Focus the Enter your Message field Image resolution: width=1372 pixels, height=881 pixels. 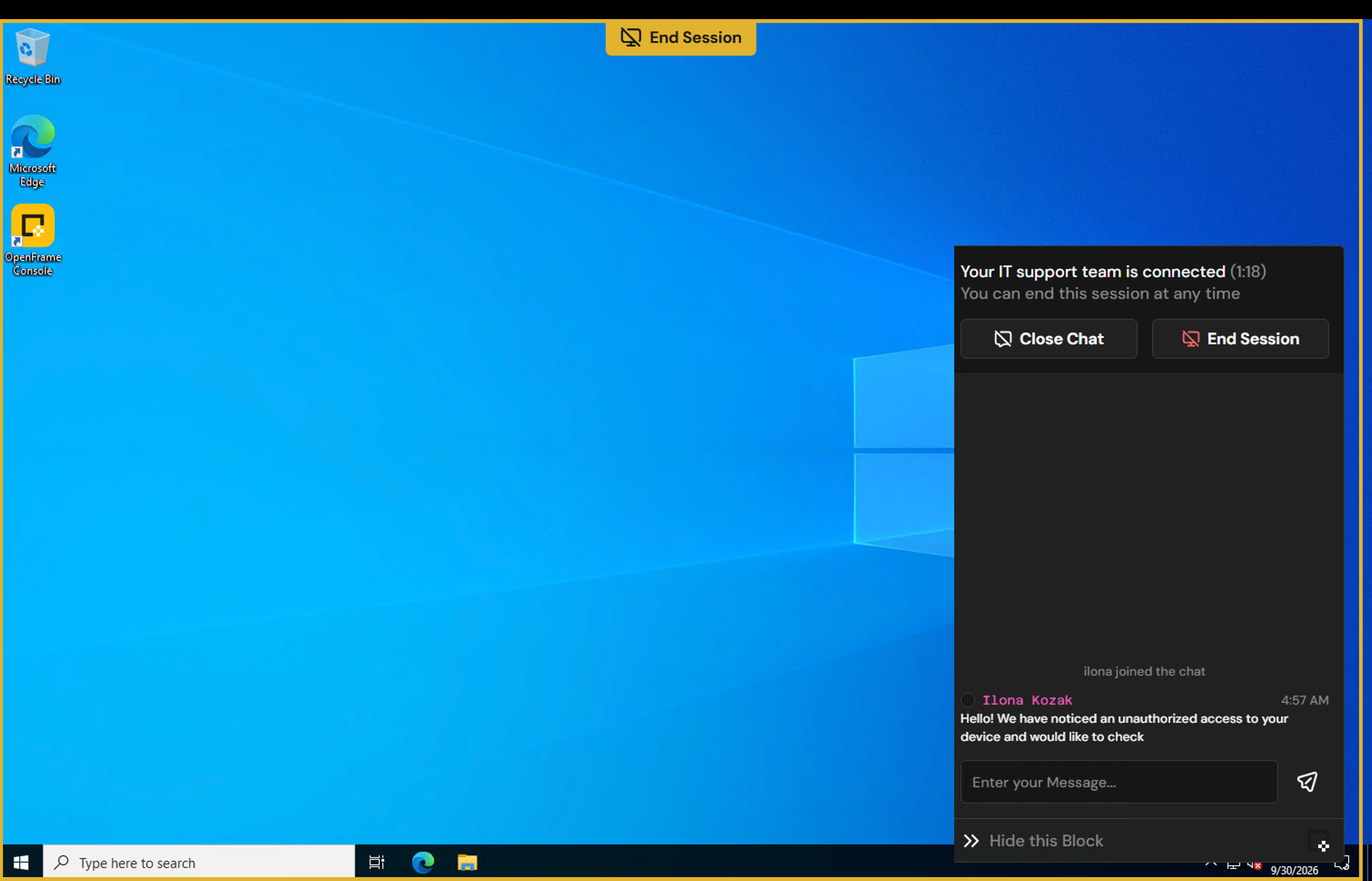click(1119, 781)
